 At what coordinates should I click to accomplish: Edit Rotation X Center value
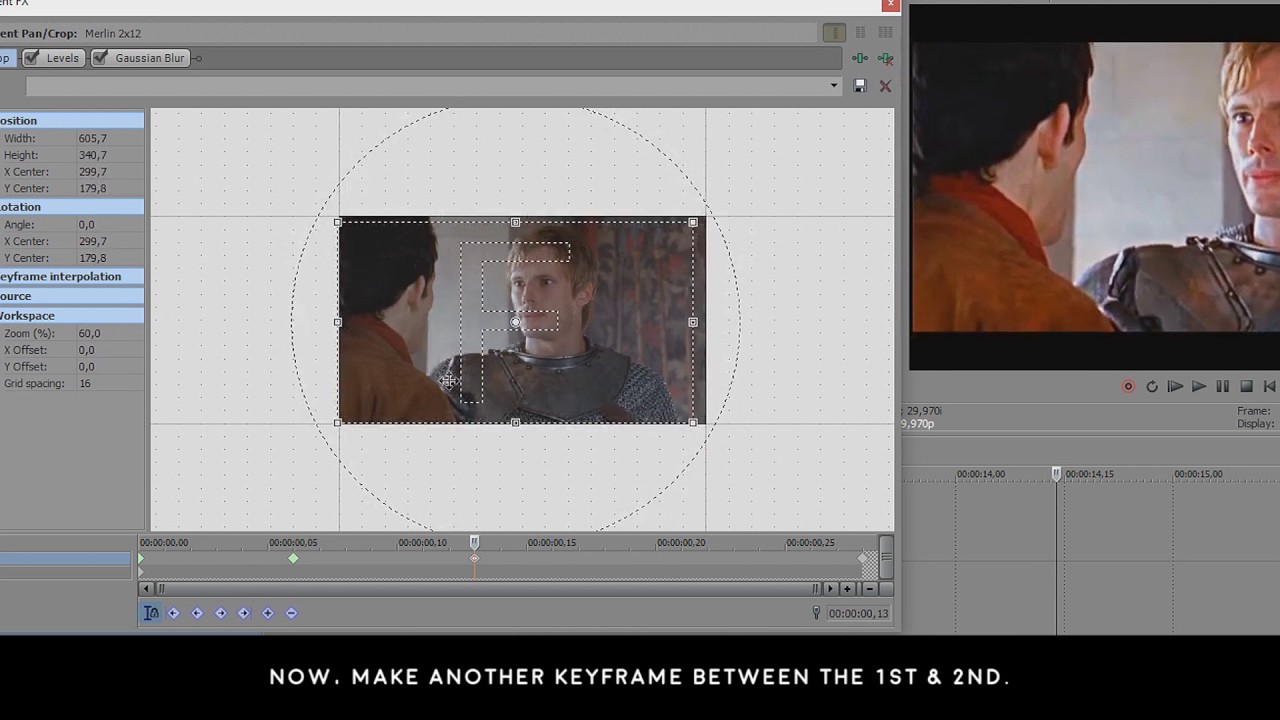click(x=108, y=241)
